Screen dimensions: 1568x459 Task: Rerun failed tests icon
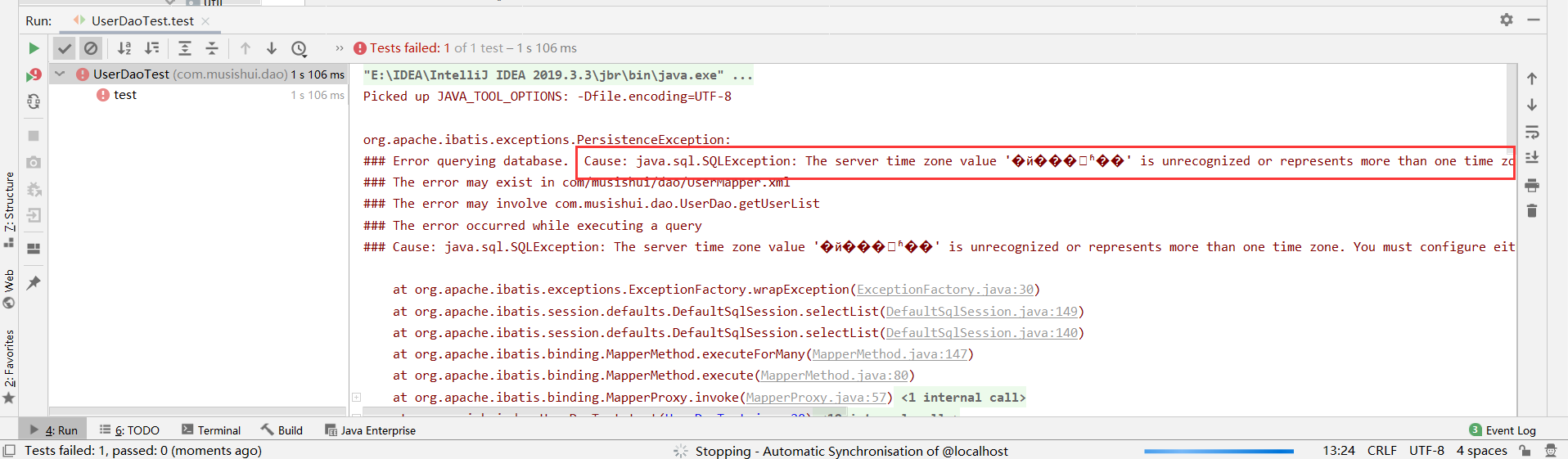coord(34,74)
